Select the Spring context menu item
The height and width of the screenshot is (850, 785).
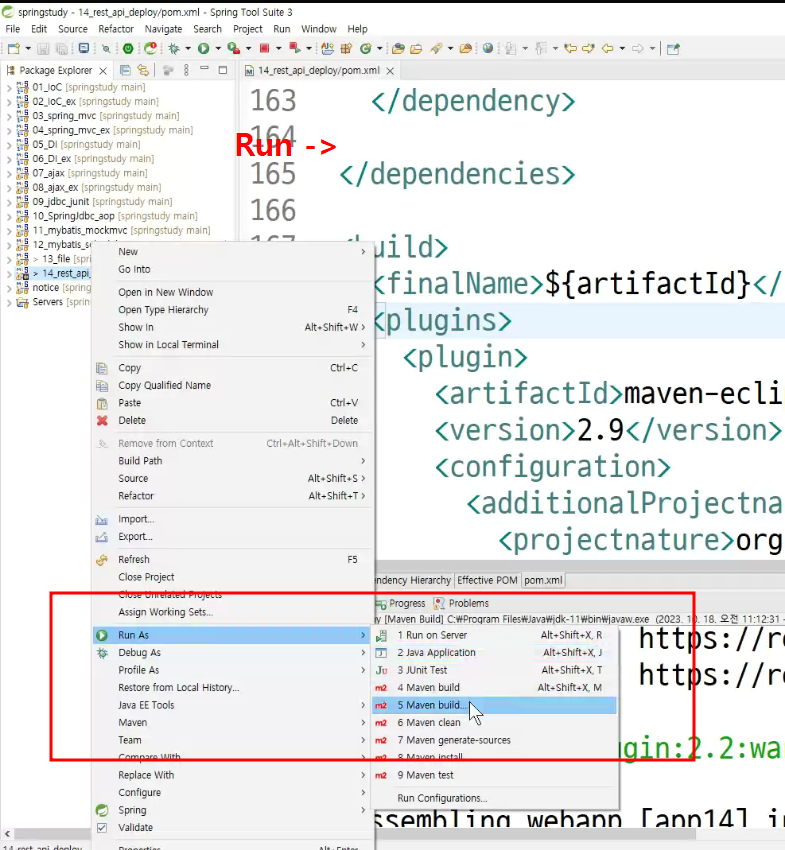pyautogui.click(x=232, y=810)
